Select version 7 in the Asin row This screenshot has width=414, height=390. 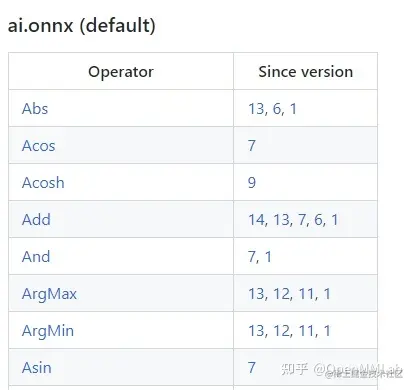(x=252, y=368)
